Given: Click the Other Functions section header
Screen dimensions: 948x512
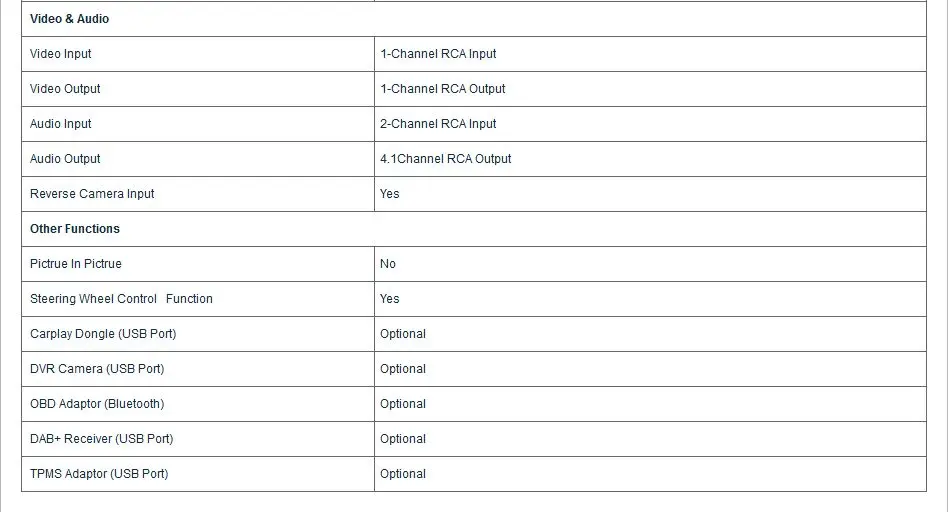Looking at the screenshot, I should (75, 229).
